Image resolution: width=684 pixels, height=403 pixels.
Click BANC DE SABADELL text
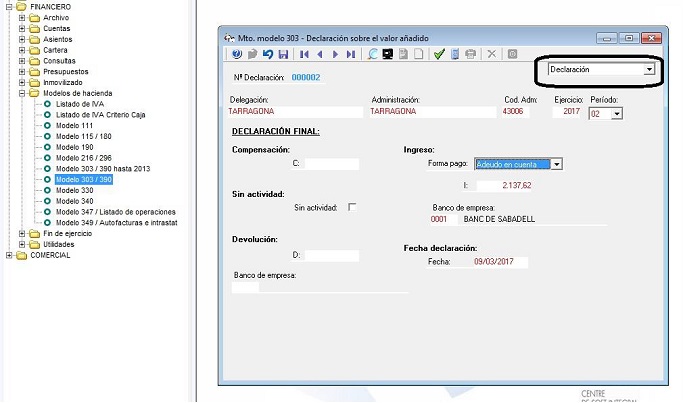pos(499,219)
